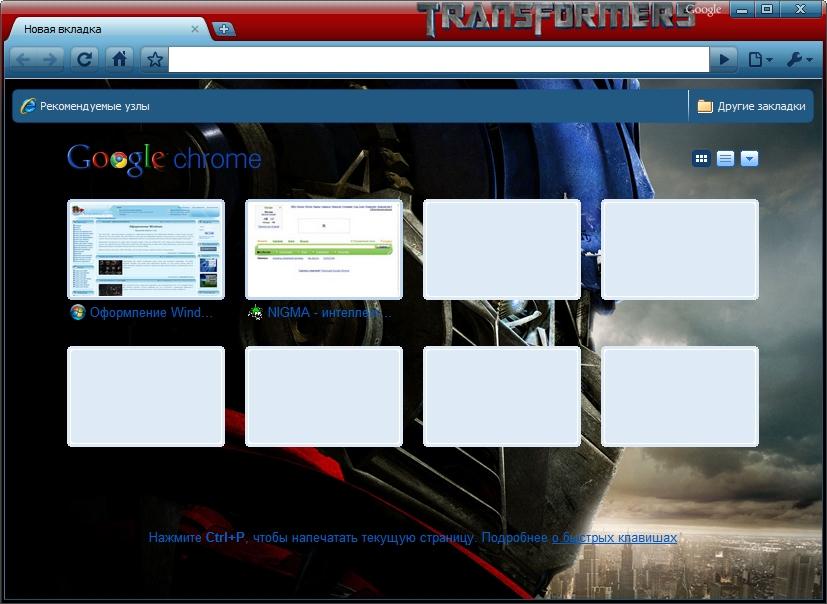Open the о быстрых клавишах link
The image size is (827, 604).
click(x=614, y=538)
